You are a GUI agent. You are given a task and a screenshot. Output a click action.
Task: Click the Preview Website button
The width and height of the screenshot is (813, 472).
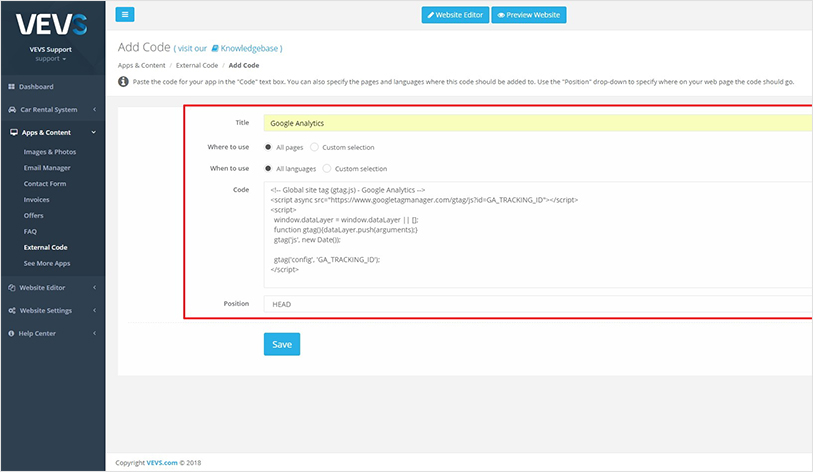tap(529, 15)
